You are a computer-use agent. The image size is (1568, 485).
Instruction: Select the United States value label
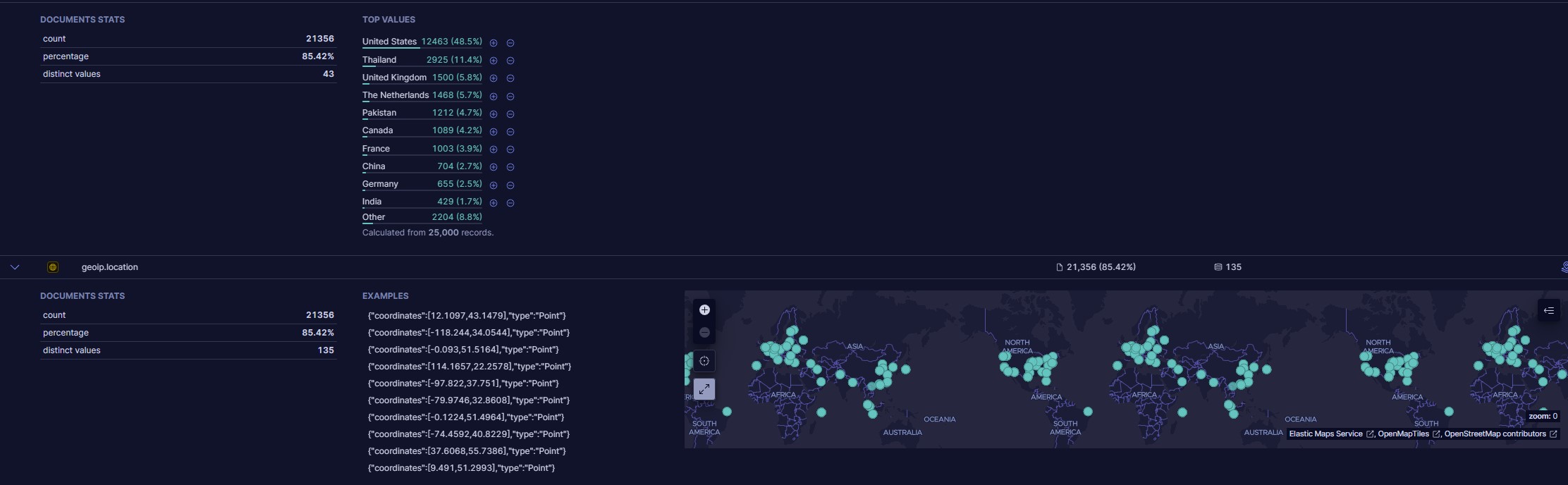pyautogui.click(x=389, y=42)
